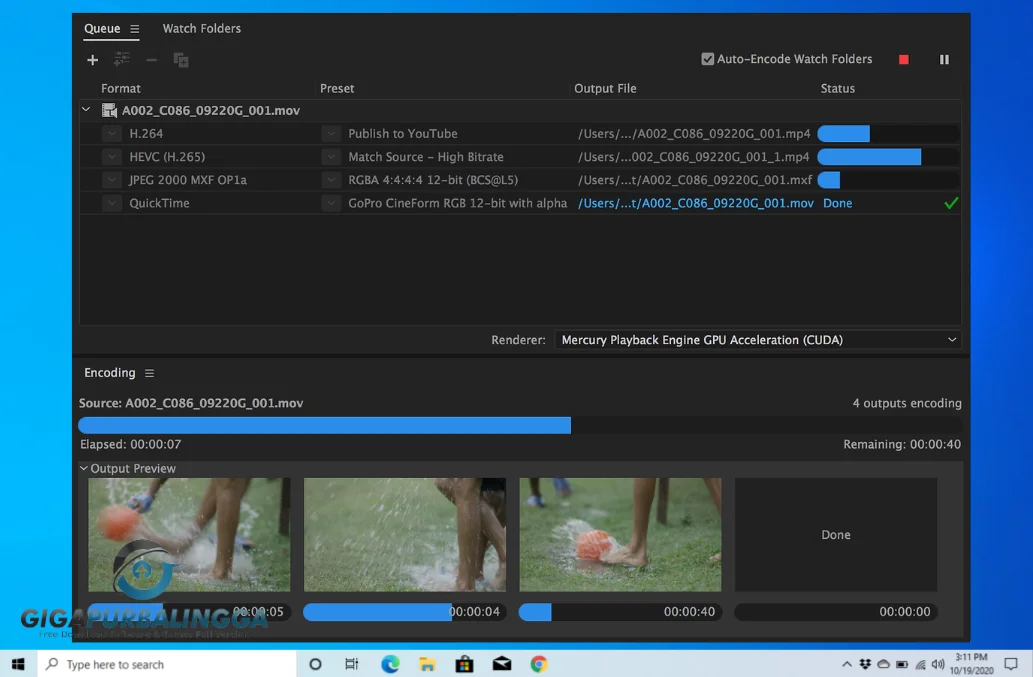Click the Output File column header
This screenshot has width=1033, height=677.
tap(605, 88)
